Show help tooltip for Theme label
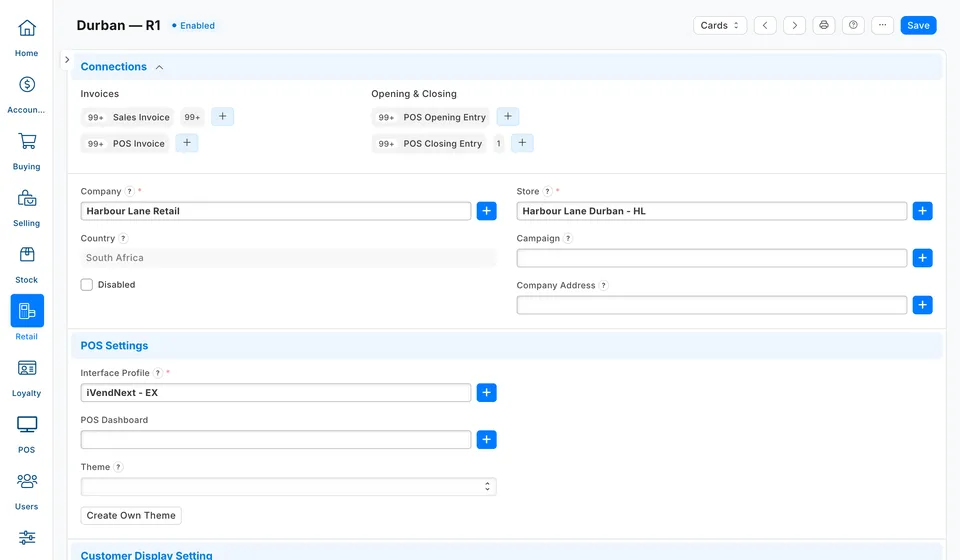The width and height of the screenshot is (960, 560). click(x=118, y=467)
